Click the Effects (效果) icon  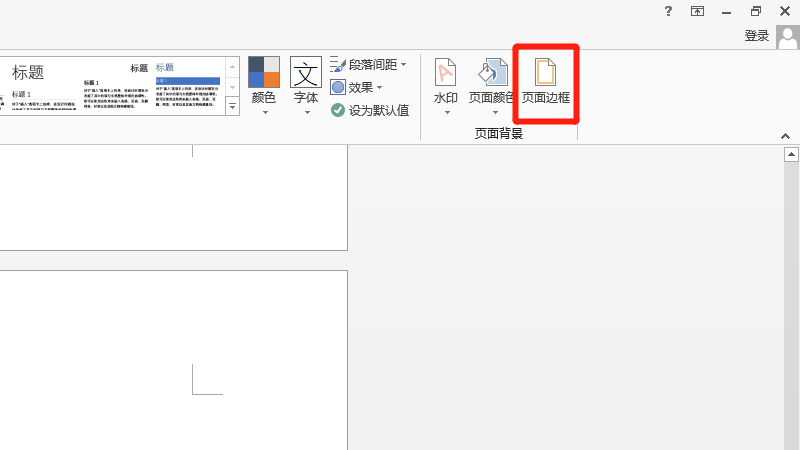[x=338, y=87]
